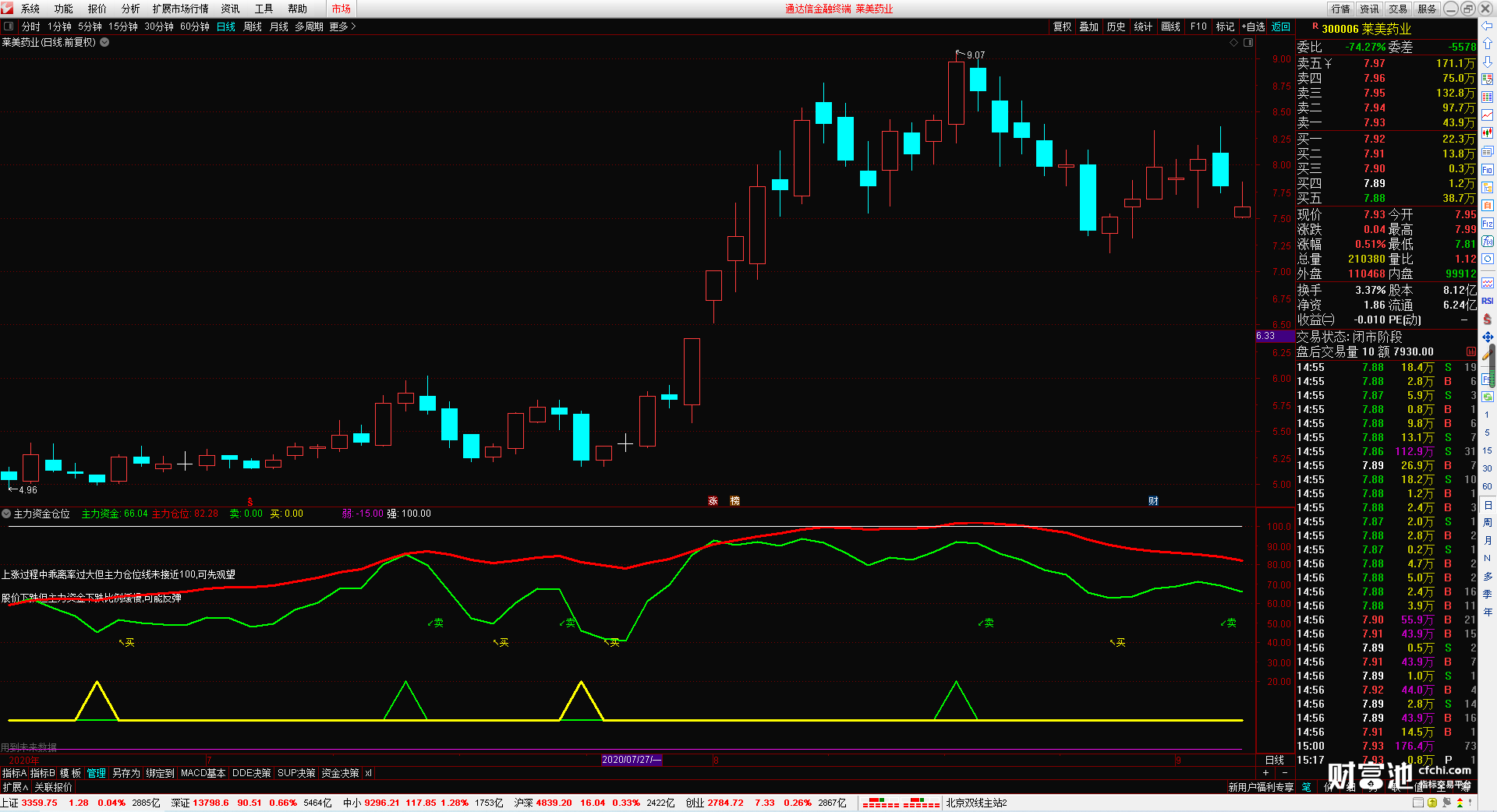Click the 关联报价 button at bottom
The image size is (1497, 812).
53,787
